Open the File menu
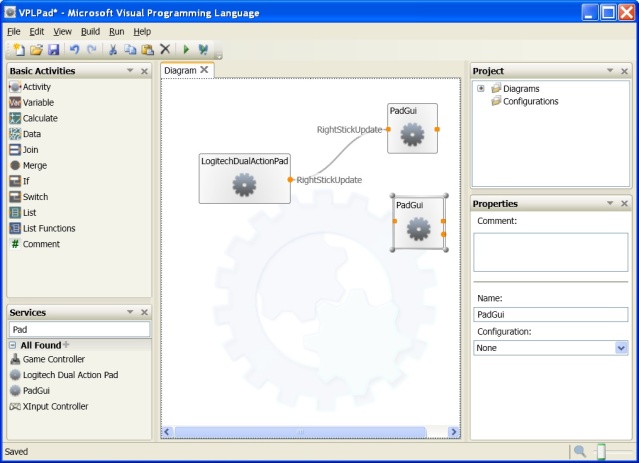Image resolution: width=639 pixels, height=463 pixels. point(13,31)
